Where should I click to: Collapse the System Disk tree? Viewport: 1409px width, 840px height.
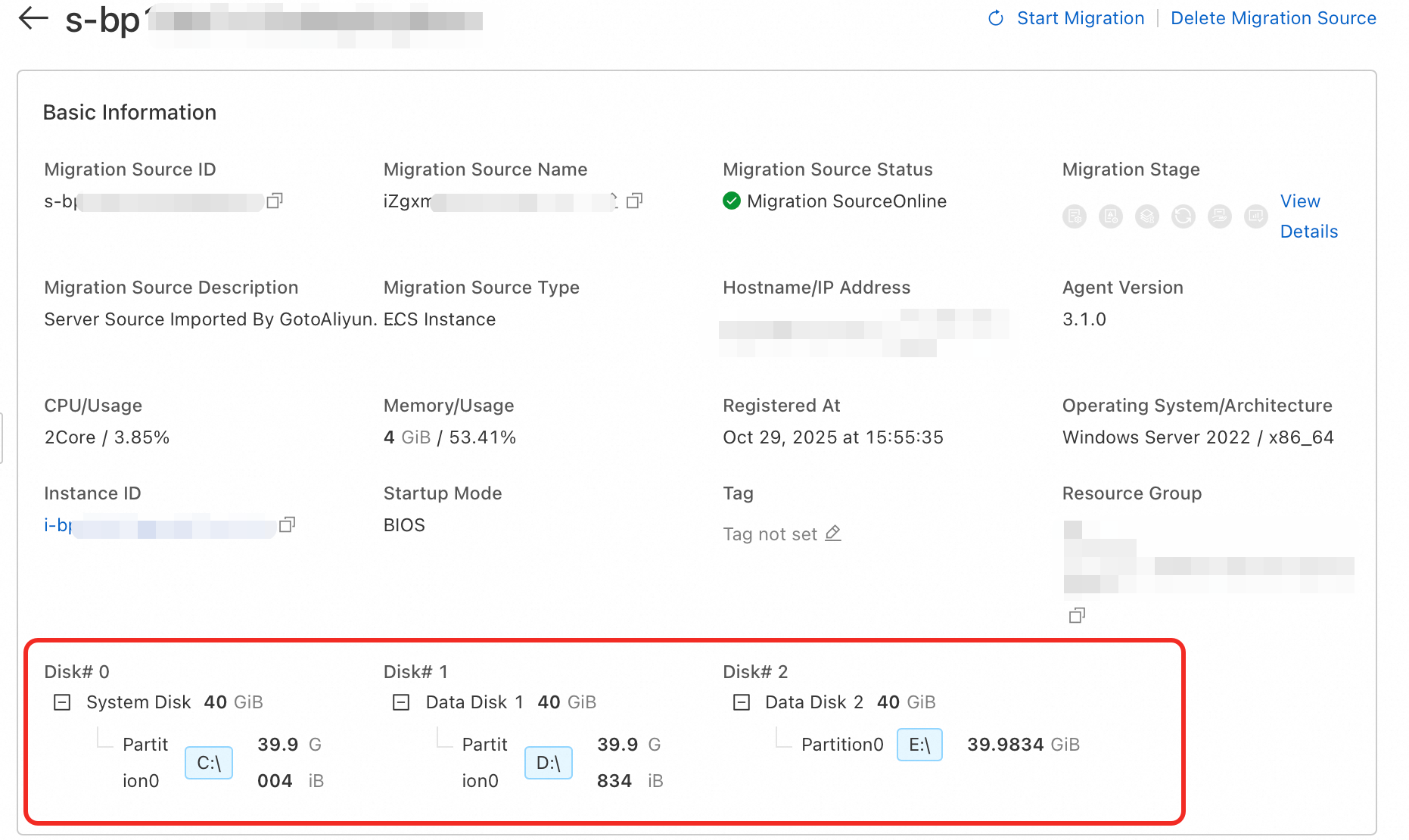pyautogui.click(x=62, y=702)
